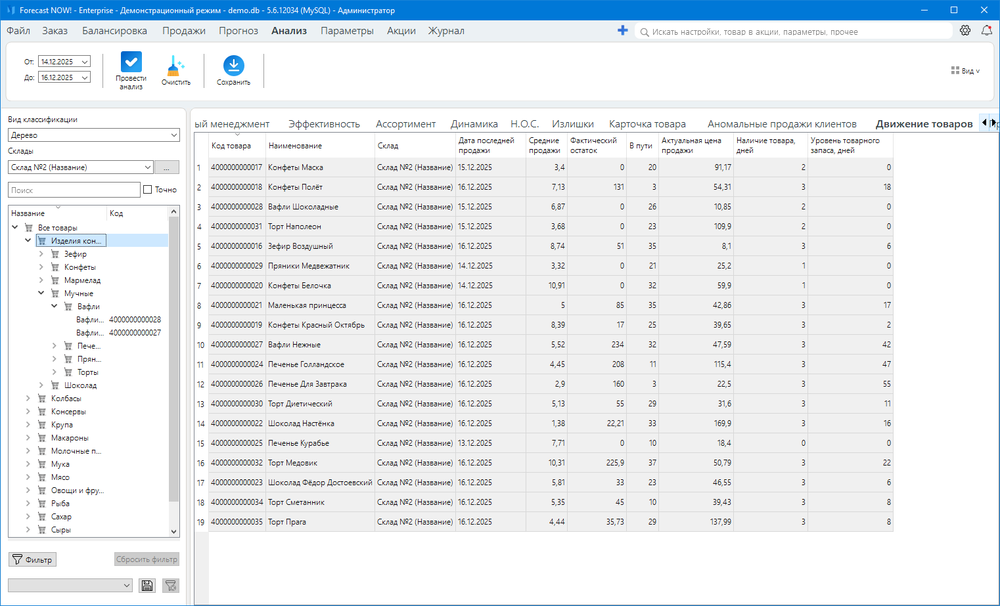The height and width of the screenshot is (606, 1000).
Task: Expand the Колбасы tree node
Action: (28, 398)
